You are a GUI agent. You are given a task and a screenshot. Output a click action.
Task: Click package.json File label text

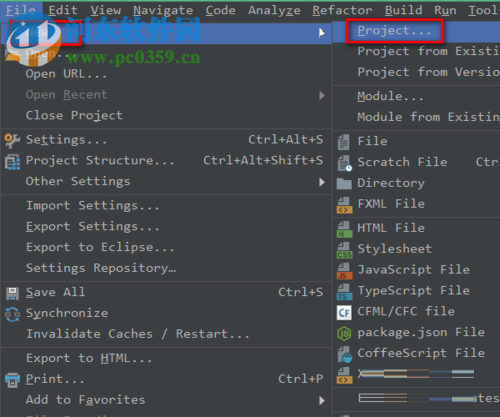(x=421, y=332)
